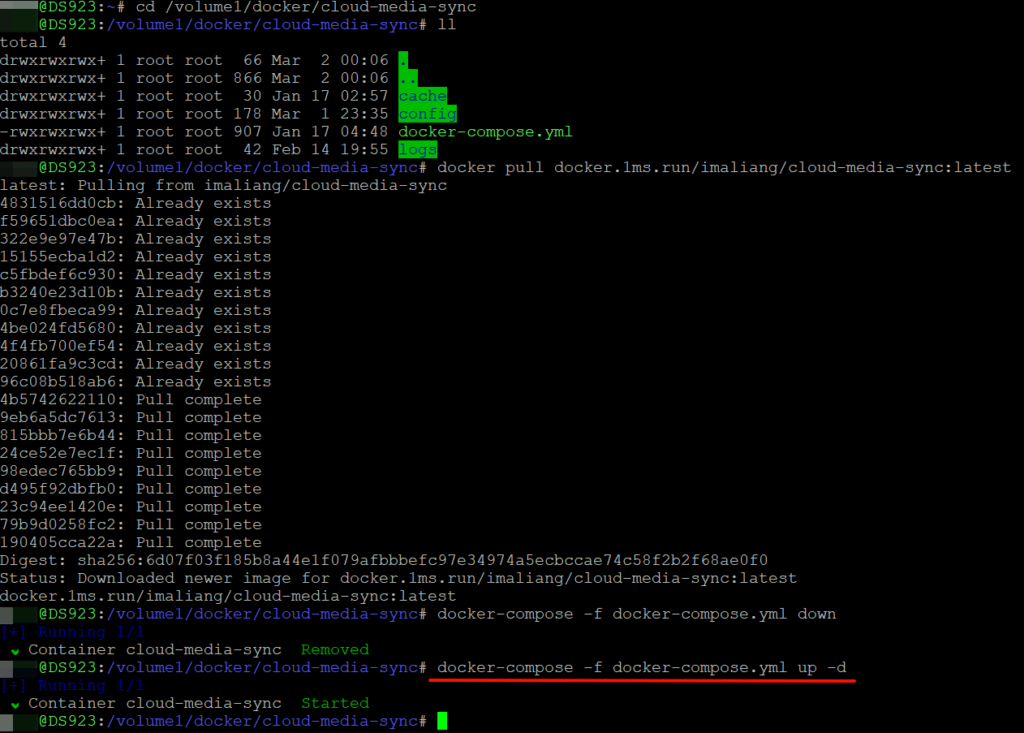
Task: Click the checkmark beside Container Started line
Action: coord(14,704)
